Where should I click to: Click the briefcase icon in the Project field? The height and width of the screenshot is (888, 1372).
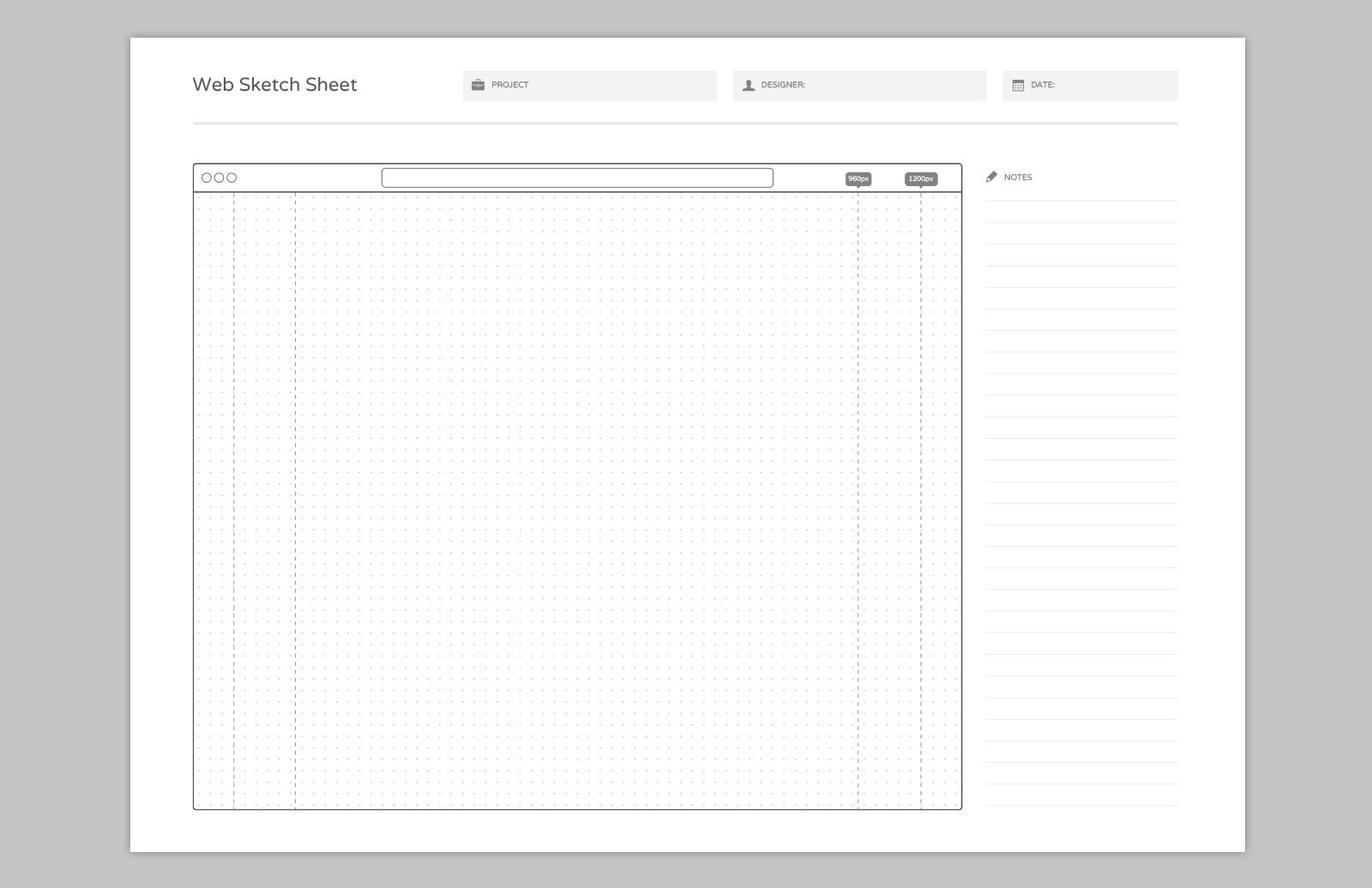click(478, 85)
